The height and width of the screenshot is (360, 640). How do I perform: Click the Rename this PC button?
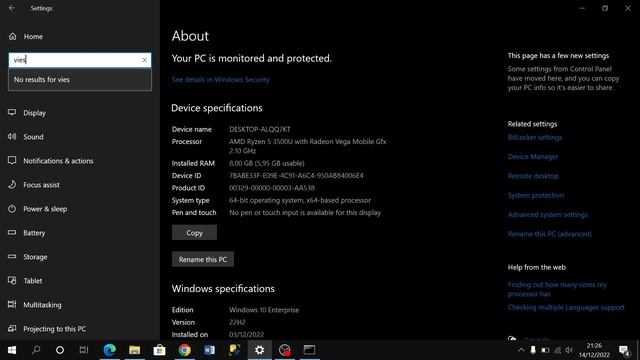click(x=203, y=259)
